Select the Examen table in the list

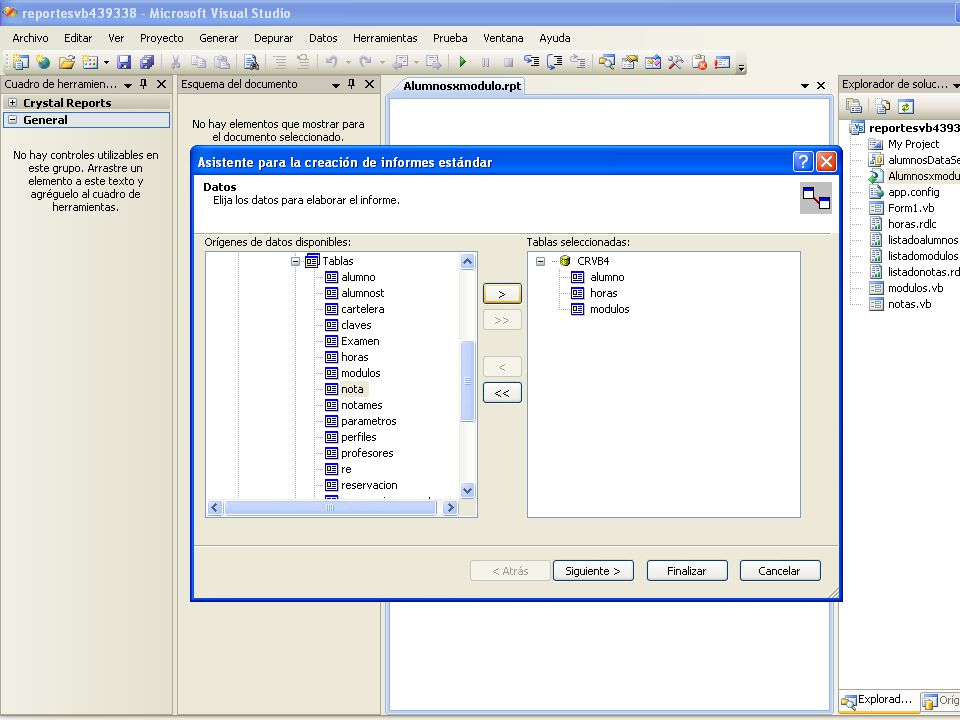(x=360, y=341)
